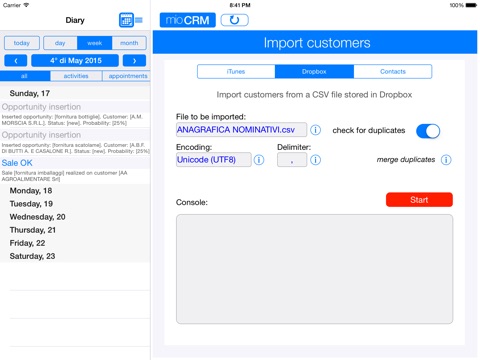Choose file ANAGRAFICA NOMINATIVI.csv field

[241, 130]
